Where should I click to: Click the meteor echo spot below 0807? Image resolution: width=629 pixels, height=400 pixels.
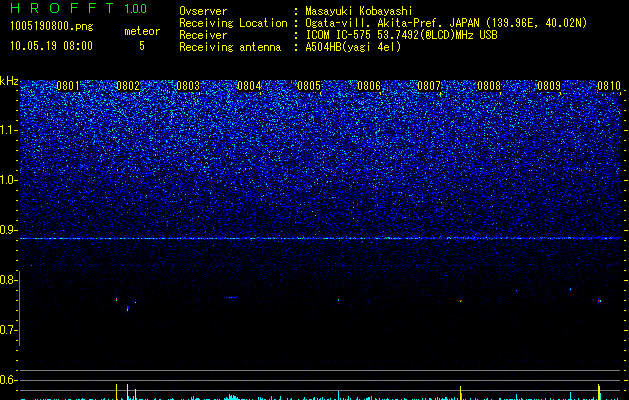coord(461,301)
